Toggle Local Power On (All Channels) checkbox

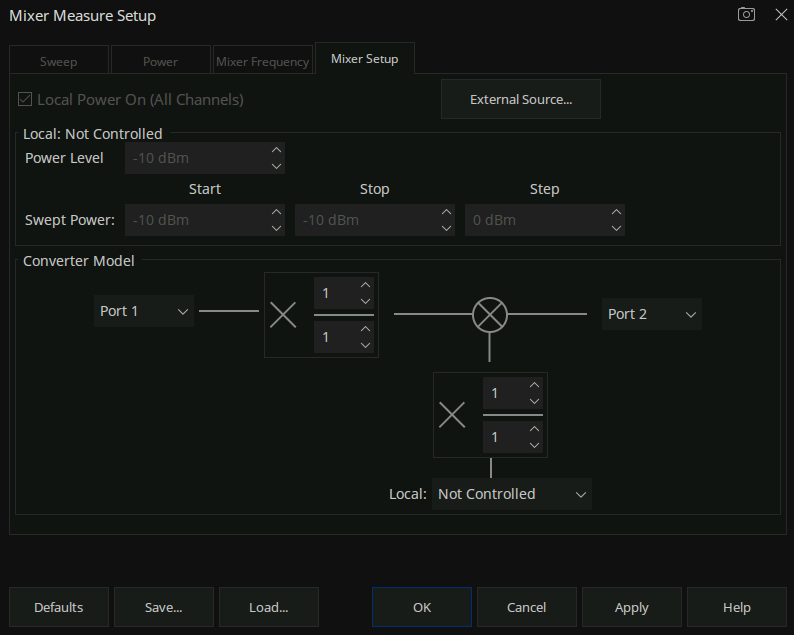[x=26, y=100]
